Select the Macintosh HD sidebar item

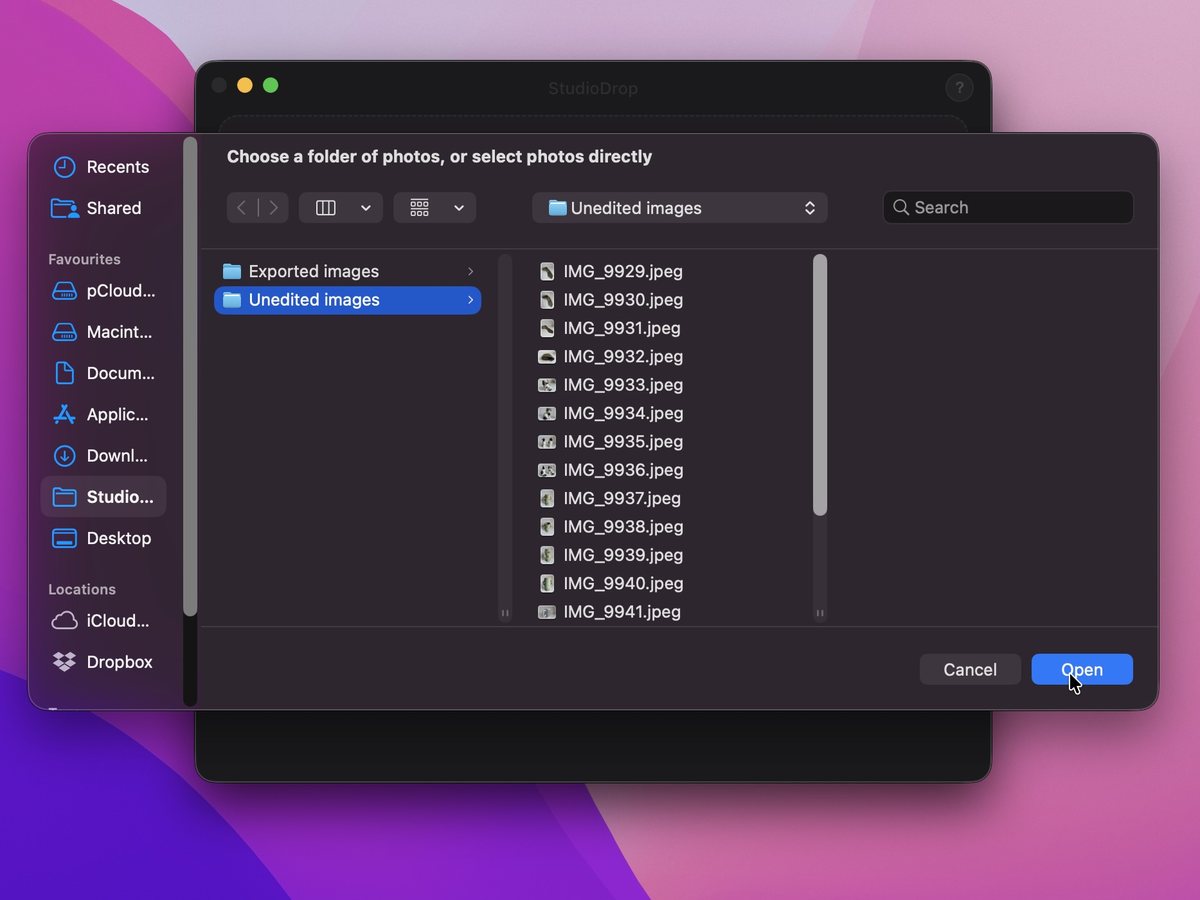tap(102, 332)
